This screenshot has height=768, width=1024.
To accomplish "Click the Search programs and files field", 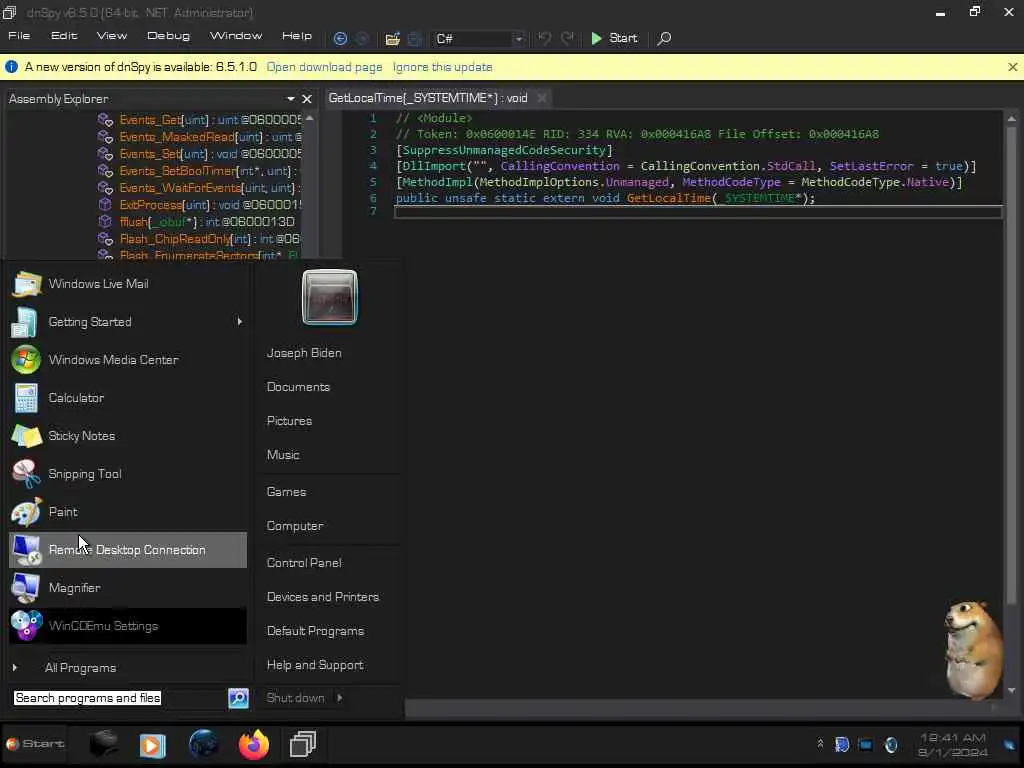I will (x=119, y=698).
